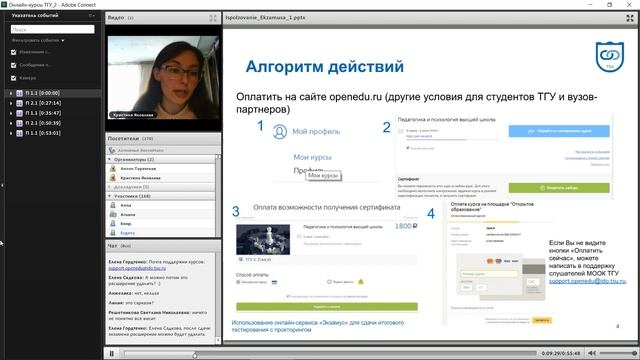
Task: Select the blue highlighted participant name
Action: click(x=127, y=233)
